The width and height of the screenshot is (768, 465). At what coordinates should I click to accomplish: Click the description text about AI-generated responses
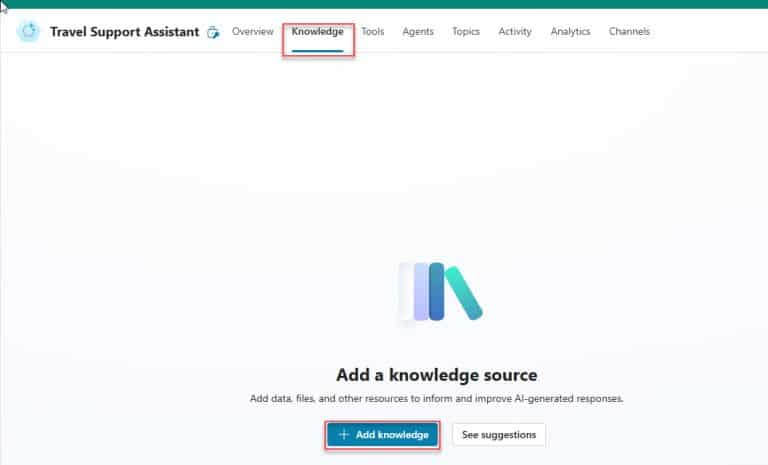(x=436, y=399)
